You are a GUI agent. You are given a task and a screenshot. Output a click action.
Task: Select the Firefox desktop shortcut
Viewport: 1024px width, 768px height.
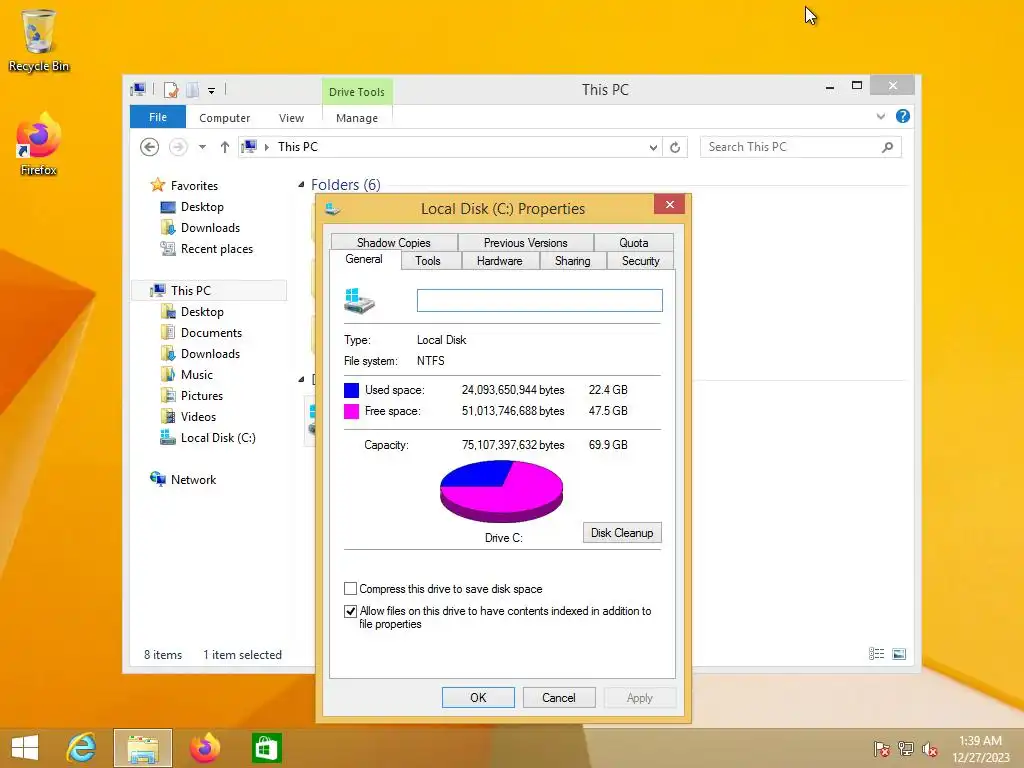point(39,144)
